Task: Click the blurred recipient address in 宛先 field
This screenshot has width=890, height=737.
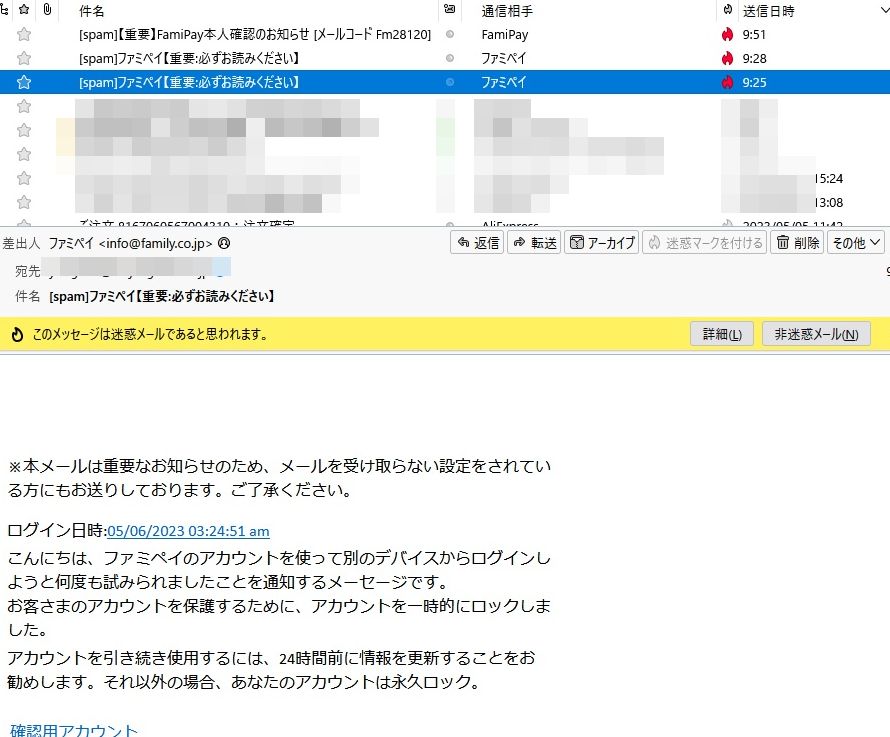Action: 136,267
